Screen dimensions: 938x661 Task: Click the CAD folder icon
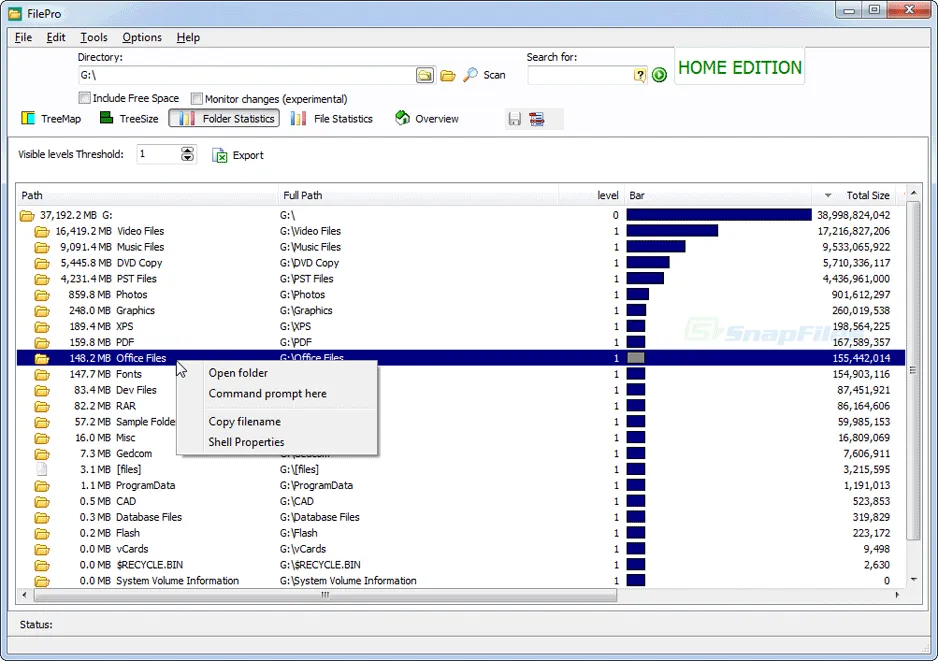click(x=41, y=501)
